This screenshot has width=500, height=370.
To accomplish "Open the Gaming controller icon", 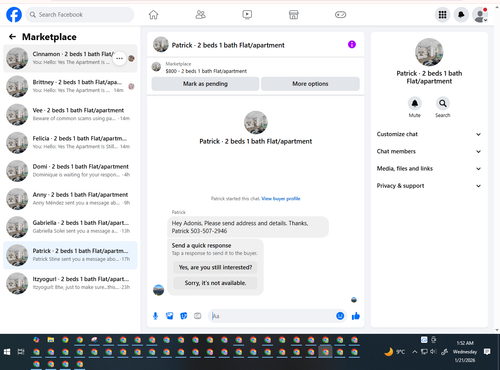I will tap(340, 15).
